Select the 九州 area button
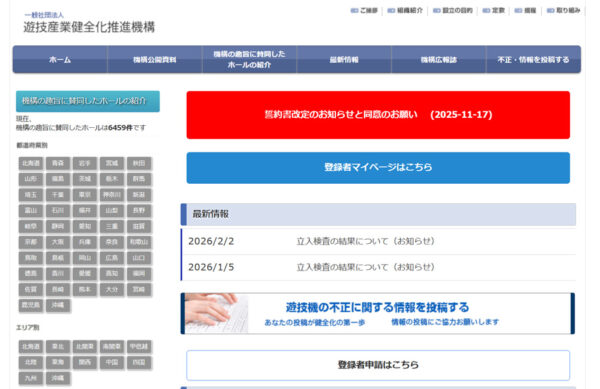Image resolution: width=600 pixels, height=389 pixels. pos(31,378)
